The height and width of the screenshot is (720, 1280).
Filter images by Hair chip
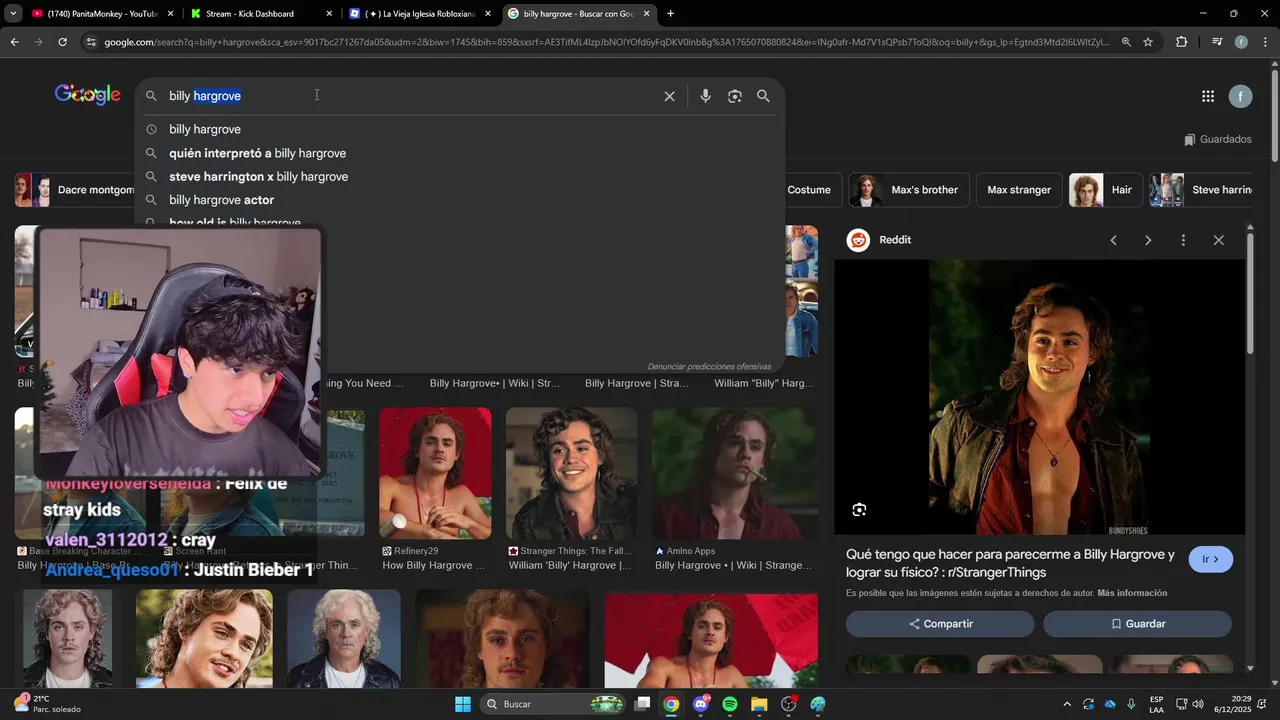1105,190
